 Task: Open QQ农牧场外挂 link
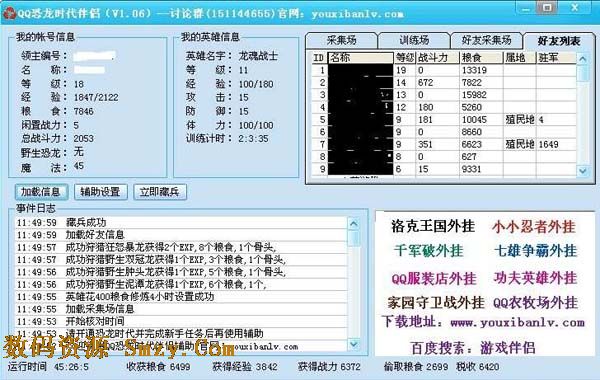tap(535, 303)
